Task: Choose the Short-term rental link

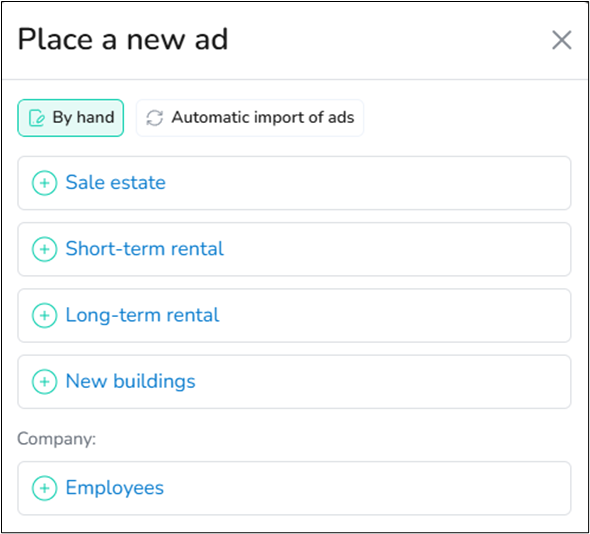Action: (x=144, y=249)
